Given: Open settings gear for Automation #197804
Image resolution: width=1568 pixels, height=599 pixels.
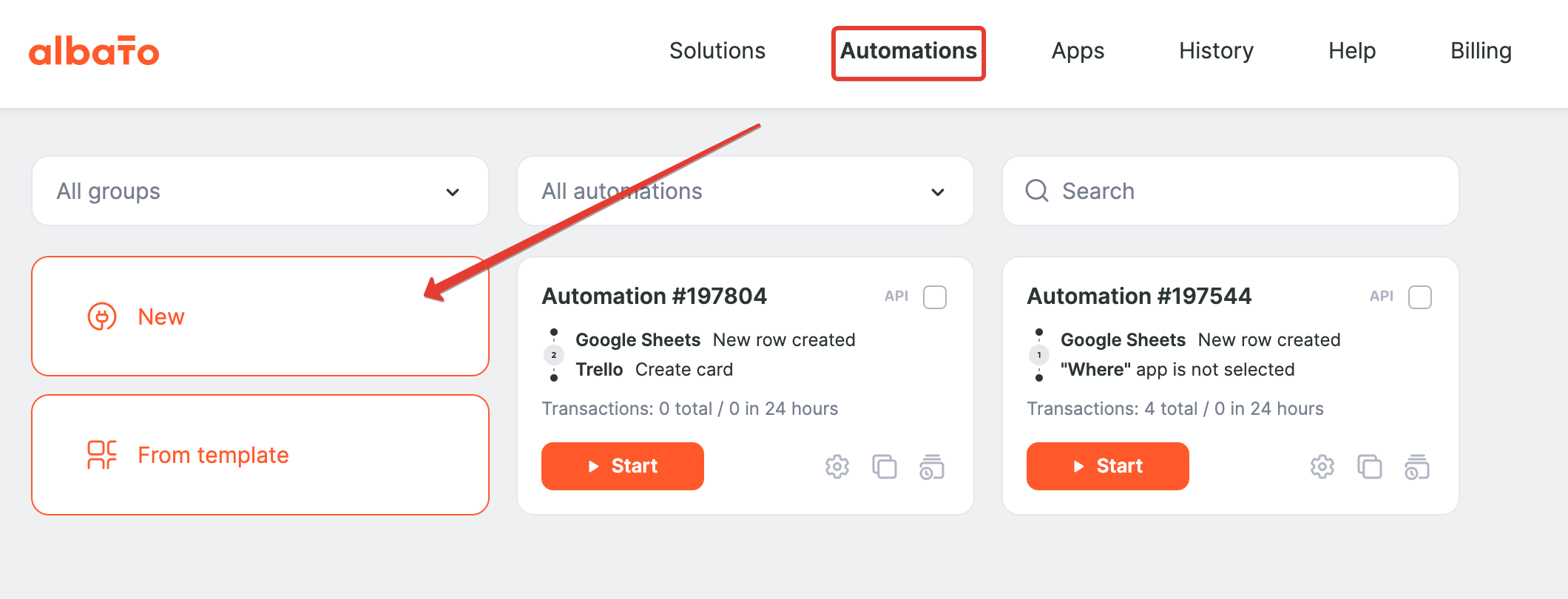Looking at the screenshot, I should click(837, 467).
